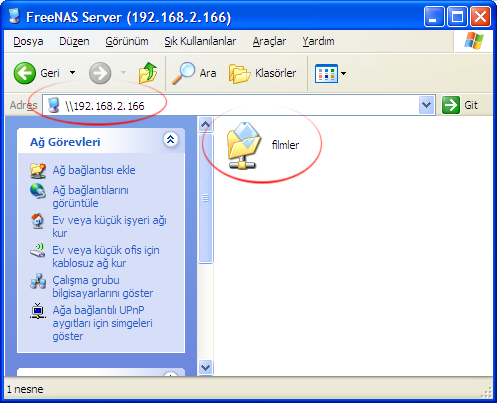Open the Araçlar menu
497x403 pixels.
point(269,41)
